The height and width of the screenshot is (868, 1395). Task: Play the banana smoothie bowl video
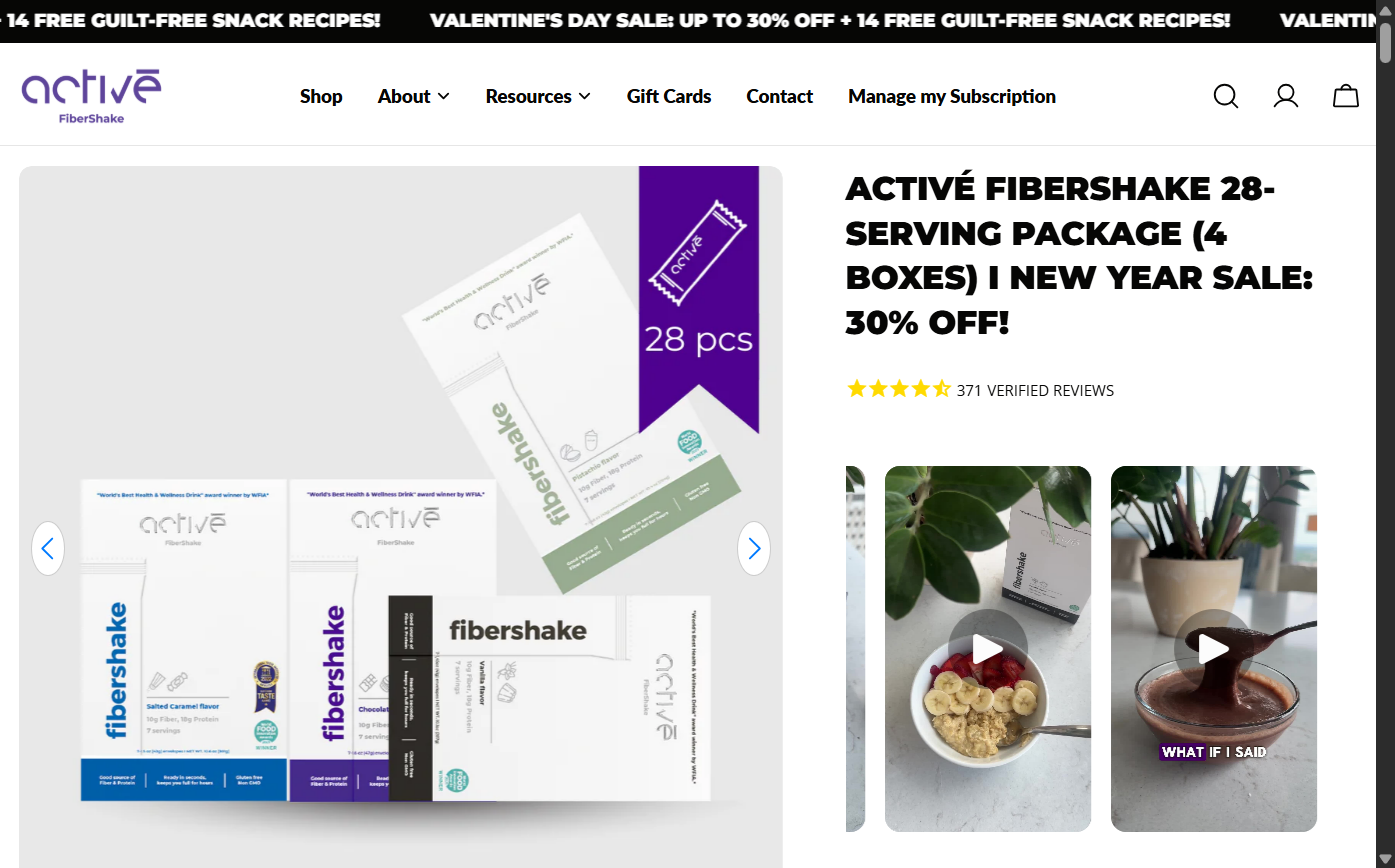pos(988,649)
